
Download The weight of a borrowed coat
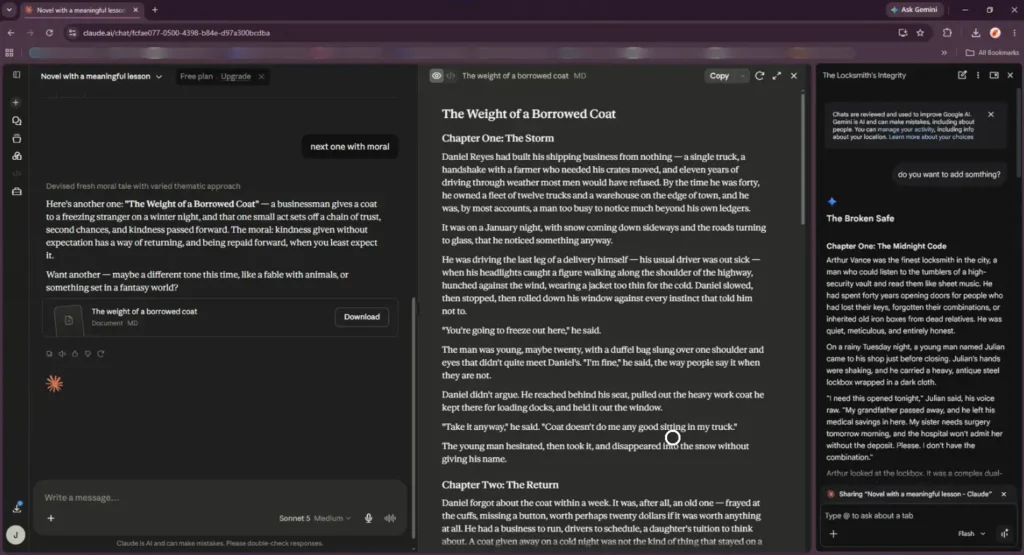coord(362,317)
